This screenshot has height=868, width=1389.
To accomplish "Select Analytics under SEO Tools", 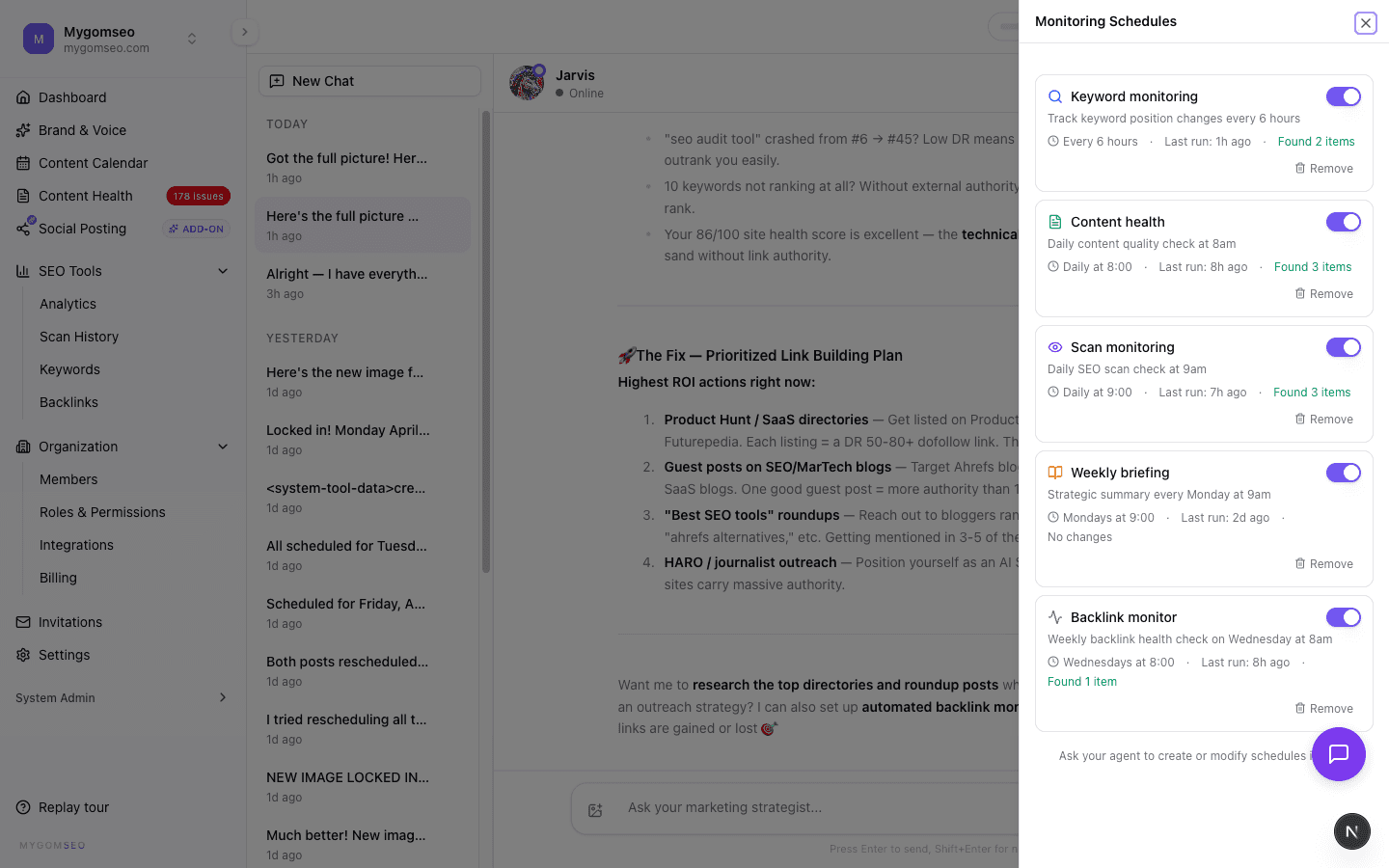I will tap(68, 304).
